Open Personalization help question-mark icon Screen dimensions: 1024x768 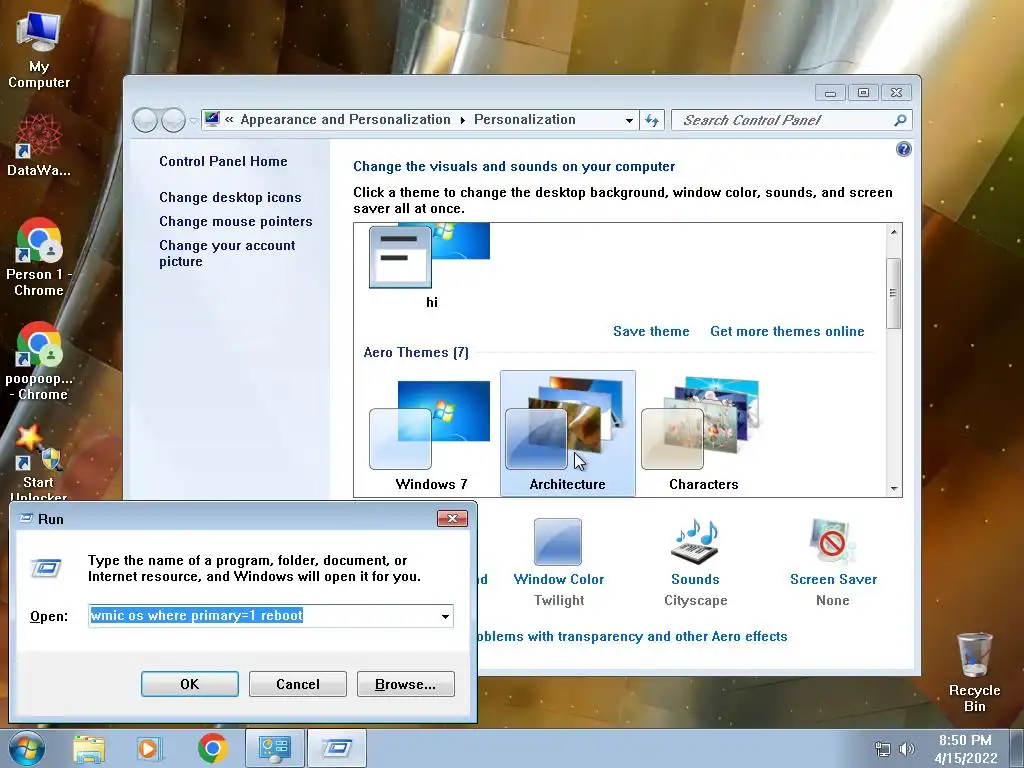tap(903, 150)
